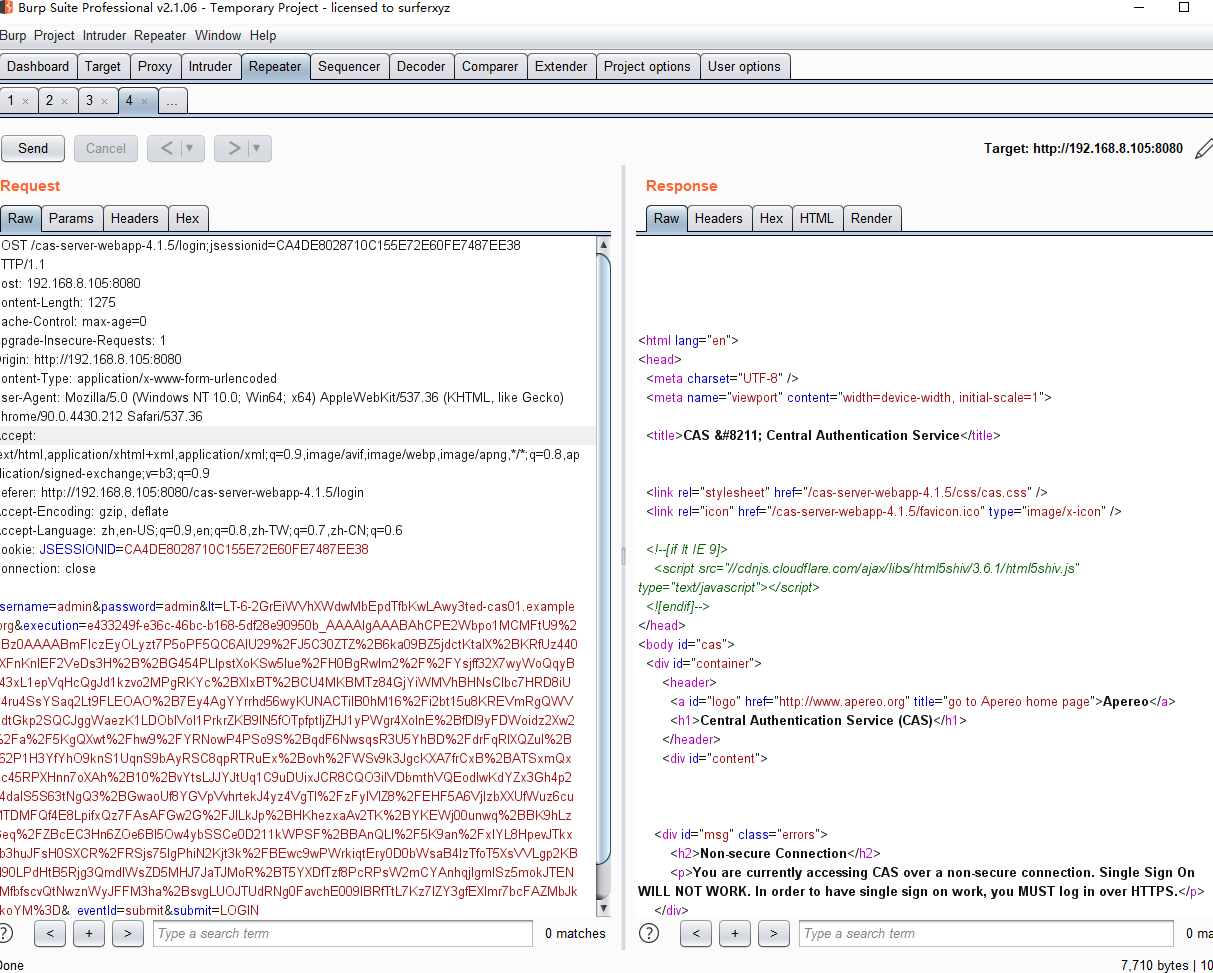Click the Non-secure Connection heading in response
Viewport: 1213px width, 973px height.
773,853
